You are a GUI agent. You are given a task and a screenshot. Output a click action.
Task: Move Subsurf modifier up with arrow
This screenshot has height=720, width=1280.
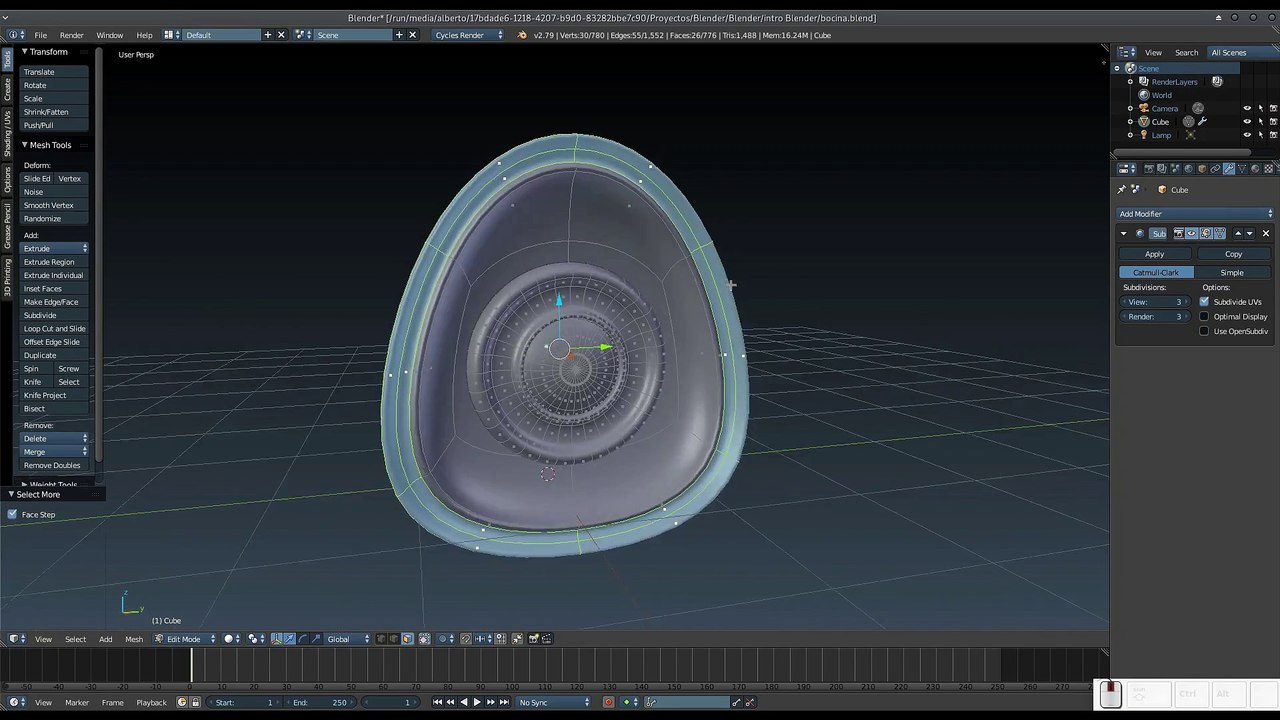click(x=1238, y=233)
